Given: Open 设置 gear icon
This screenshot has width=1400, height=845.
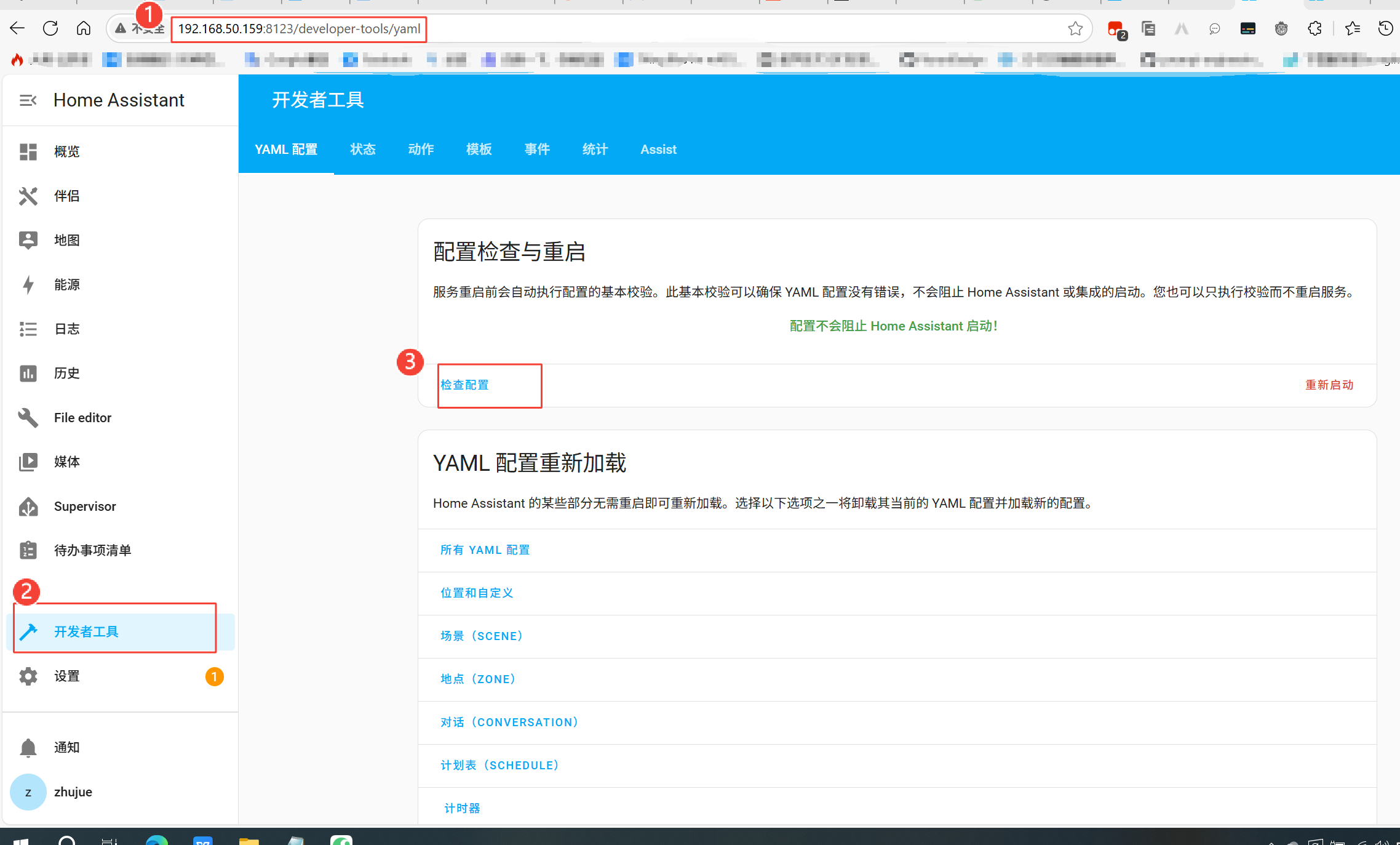Looking at the screenshot, I should pos(28,676).
